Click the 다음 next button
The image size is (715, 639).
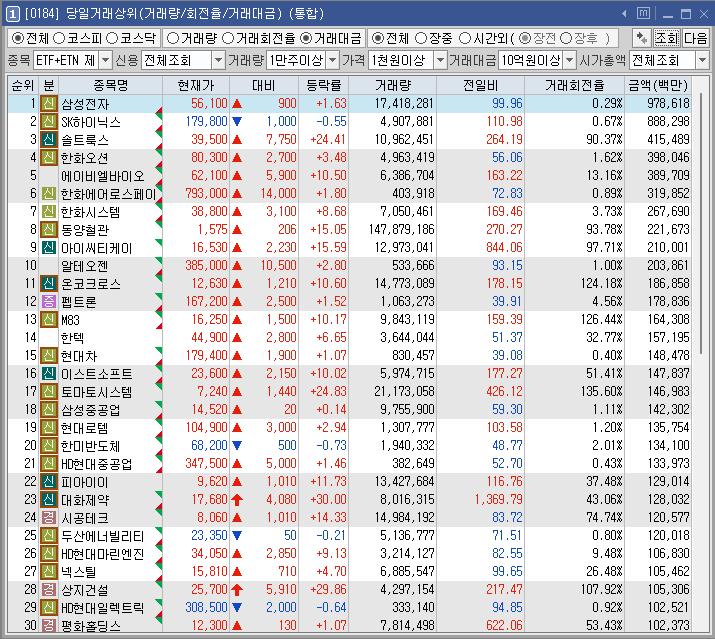(x=695, y=38)
